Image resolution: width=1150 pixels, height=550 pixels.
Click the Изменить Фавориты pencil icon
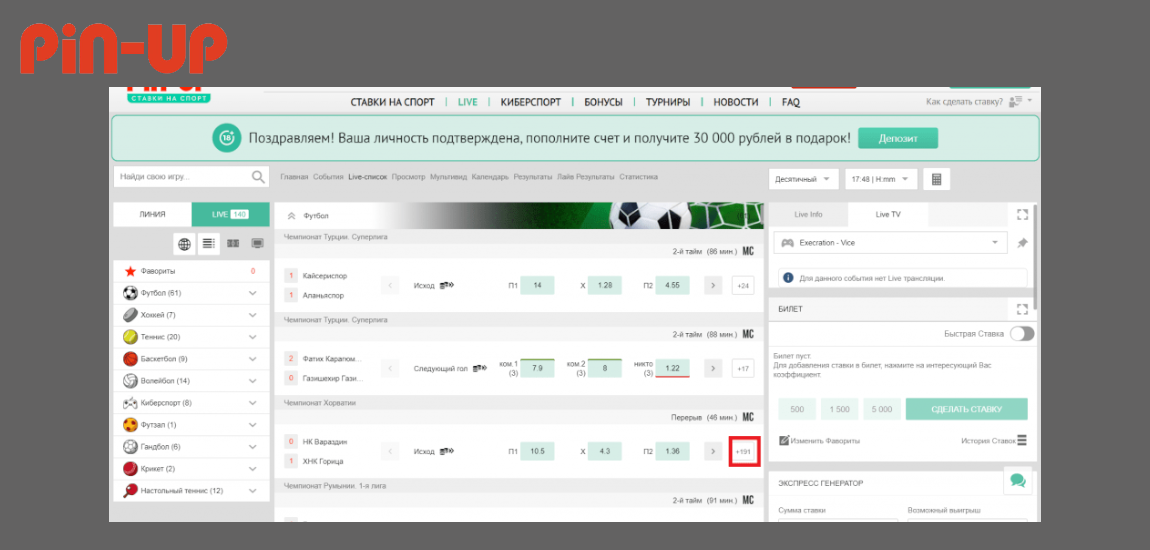[x=783, y=441]
